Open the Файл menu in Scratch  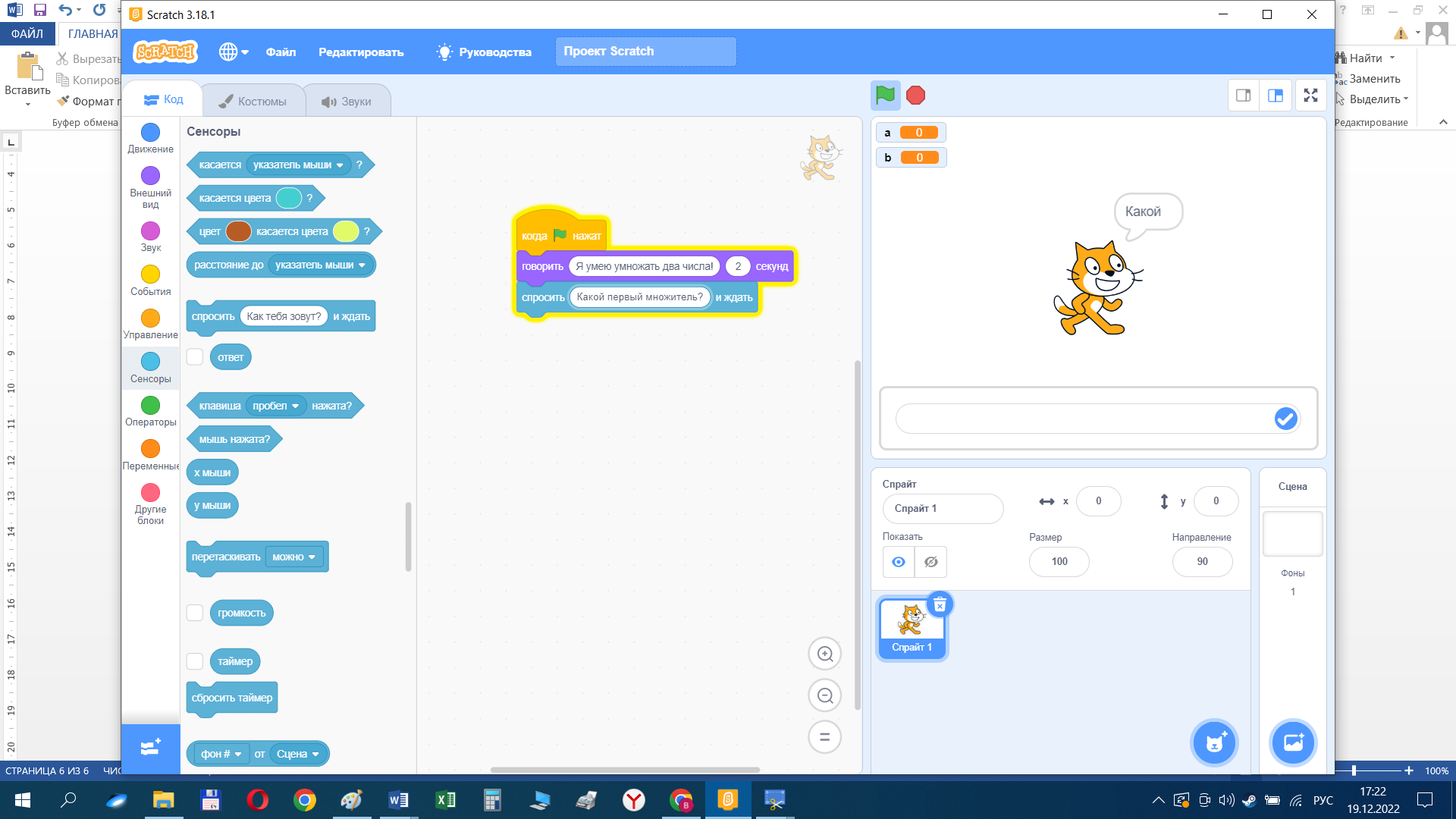(281, 52)
